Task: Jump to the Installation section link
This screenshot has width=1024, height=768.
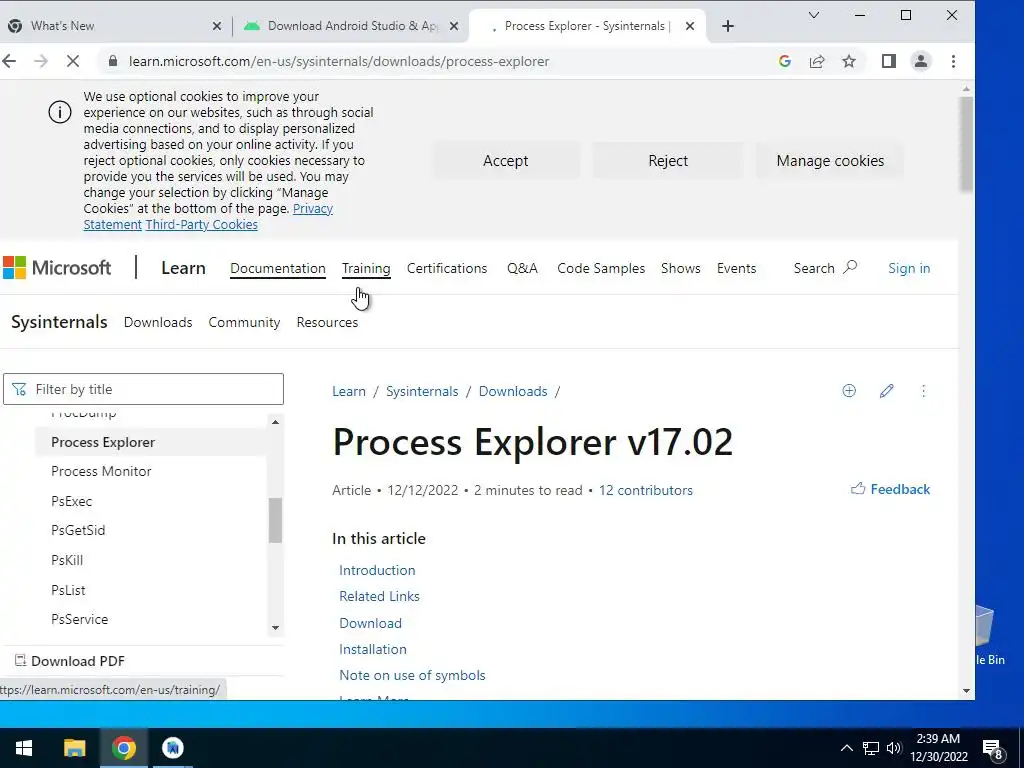Action: click(373, 649)
